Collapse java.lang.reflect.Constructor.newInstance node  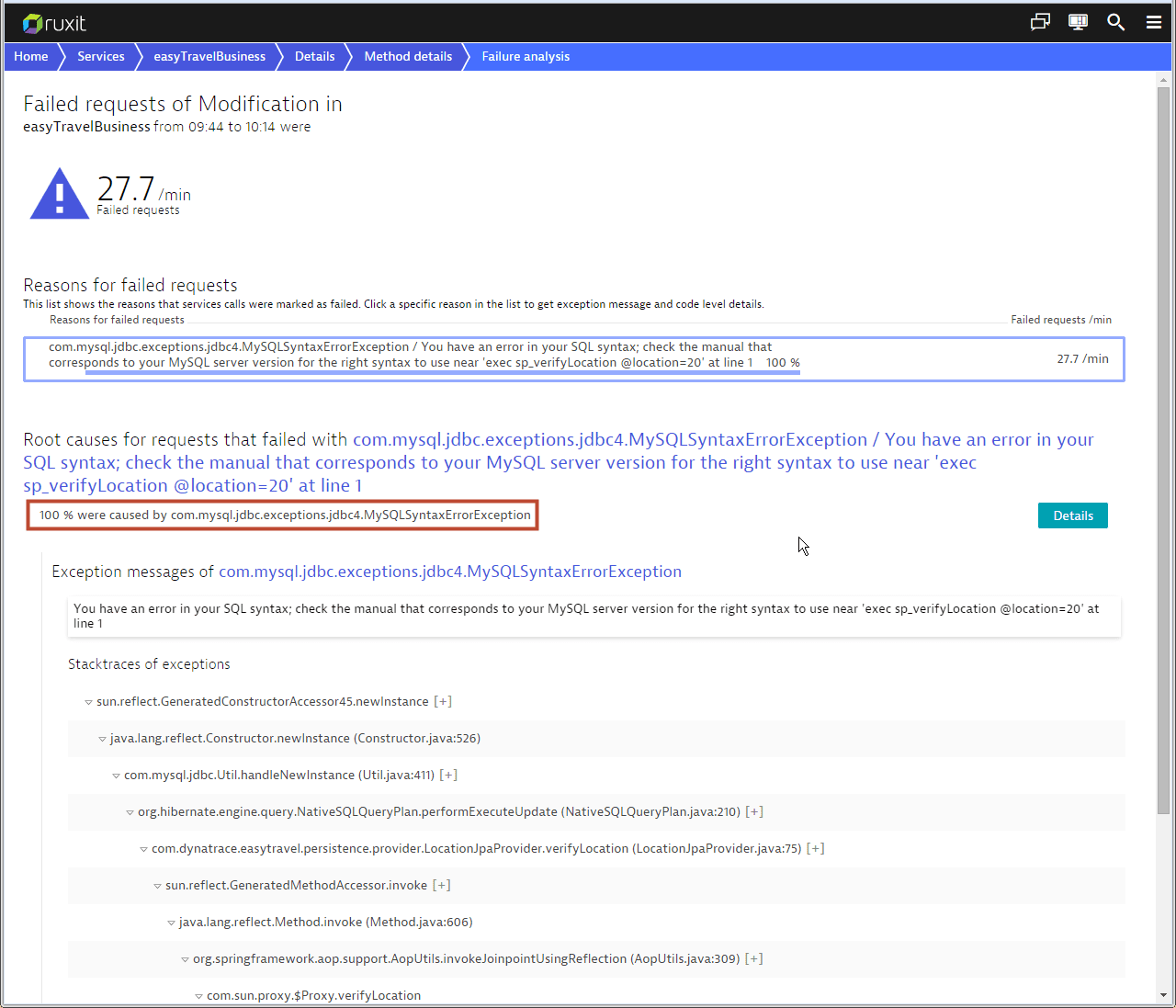click(x=103, y=739)
